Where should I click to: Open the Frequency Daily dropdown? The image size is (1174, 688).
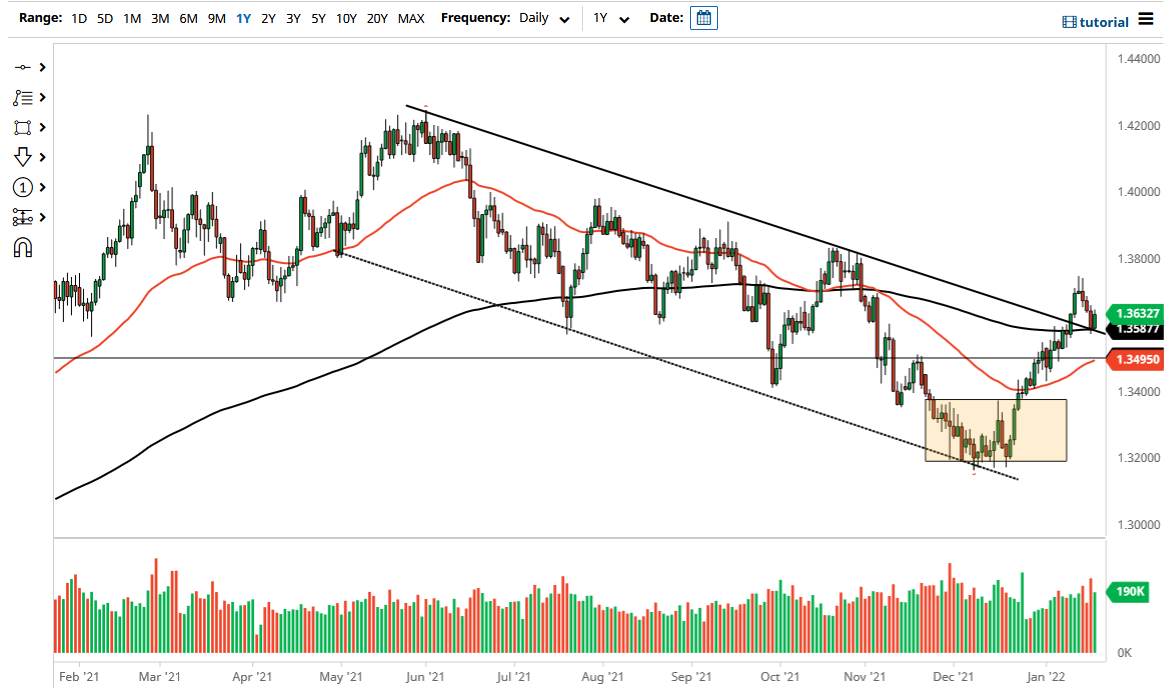540,18
